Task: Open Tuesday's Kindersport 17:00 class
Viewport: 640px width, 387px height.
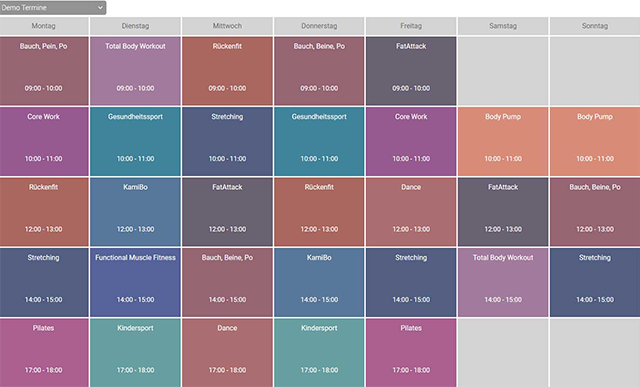Action: coord(135,353)
